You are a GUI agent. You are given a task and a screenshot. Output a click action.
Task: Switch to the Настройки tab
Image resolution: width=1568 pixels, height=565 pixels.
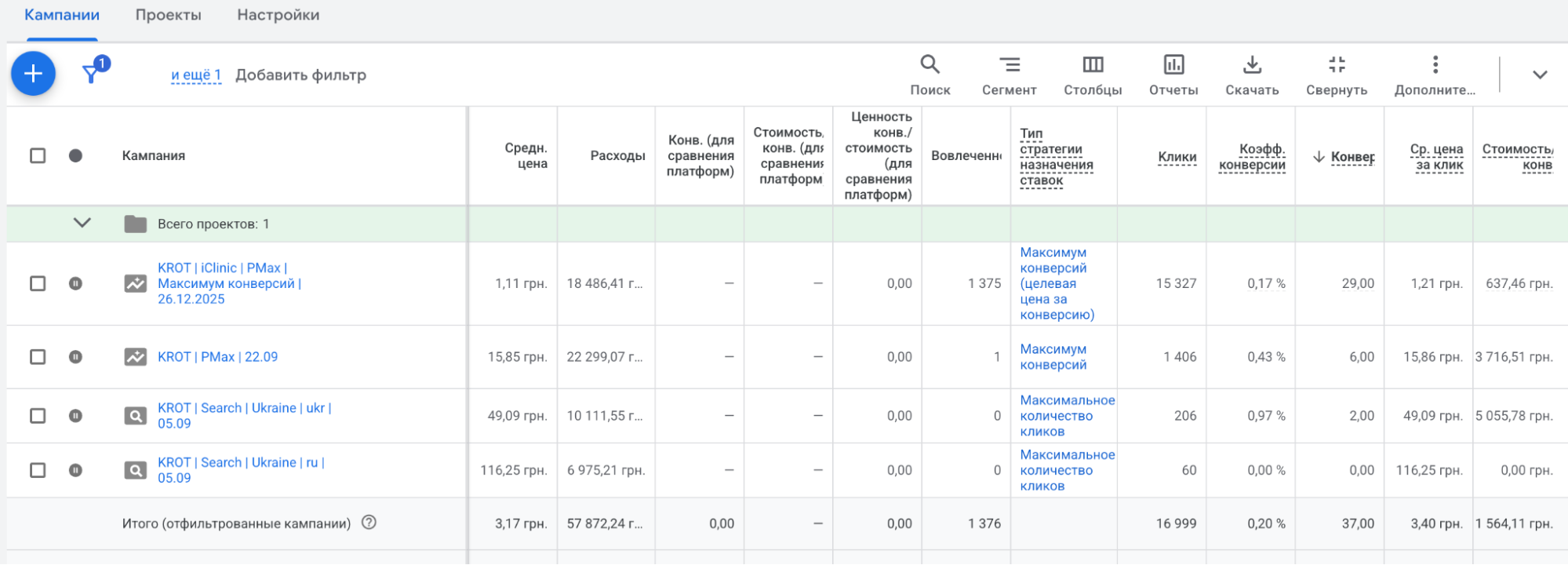(278, 15)
